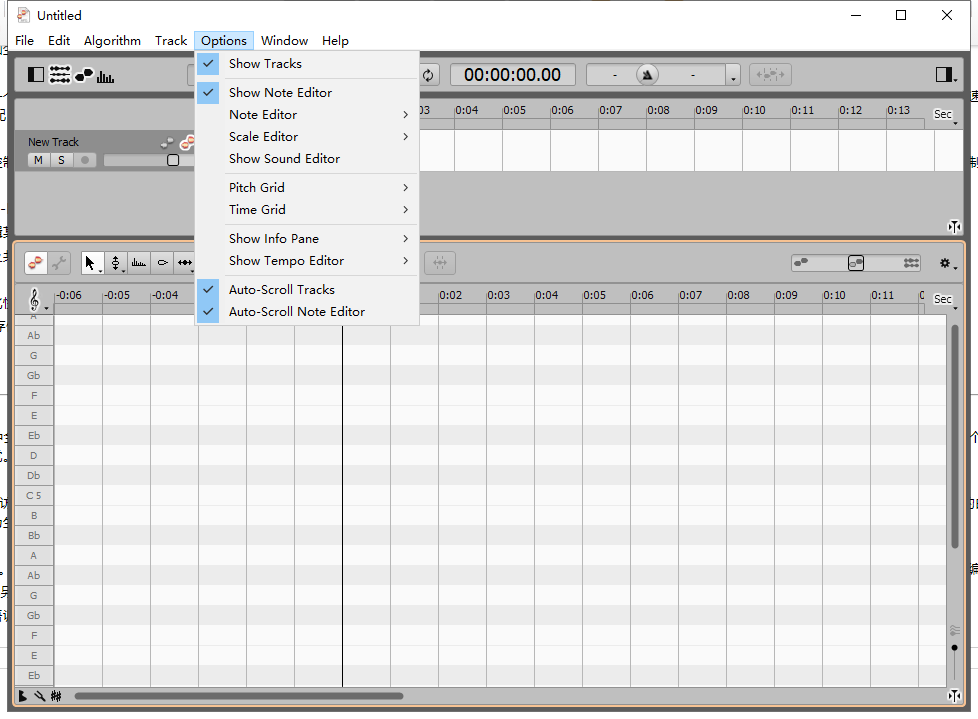The image size is (978, 719).
Task: Open the Help menu
Action: [x=335, y=41]
